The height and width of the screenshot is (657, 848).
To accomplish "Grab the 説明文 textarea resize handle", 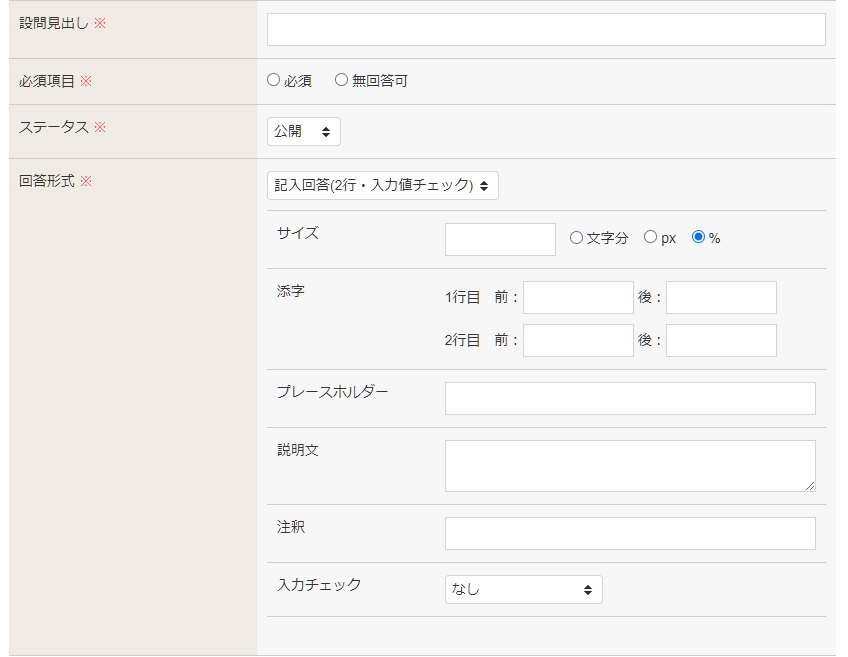I will (x=810, y=486).
